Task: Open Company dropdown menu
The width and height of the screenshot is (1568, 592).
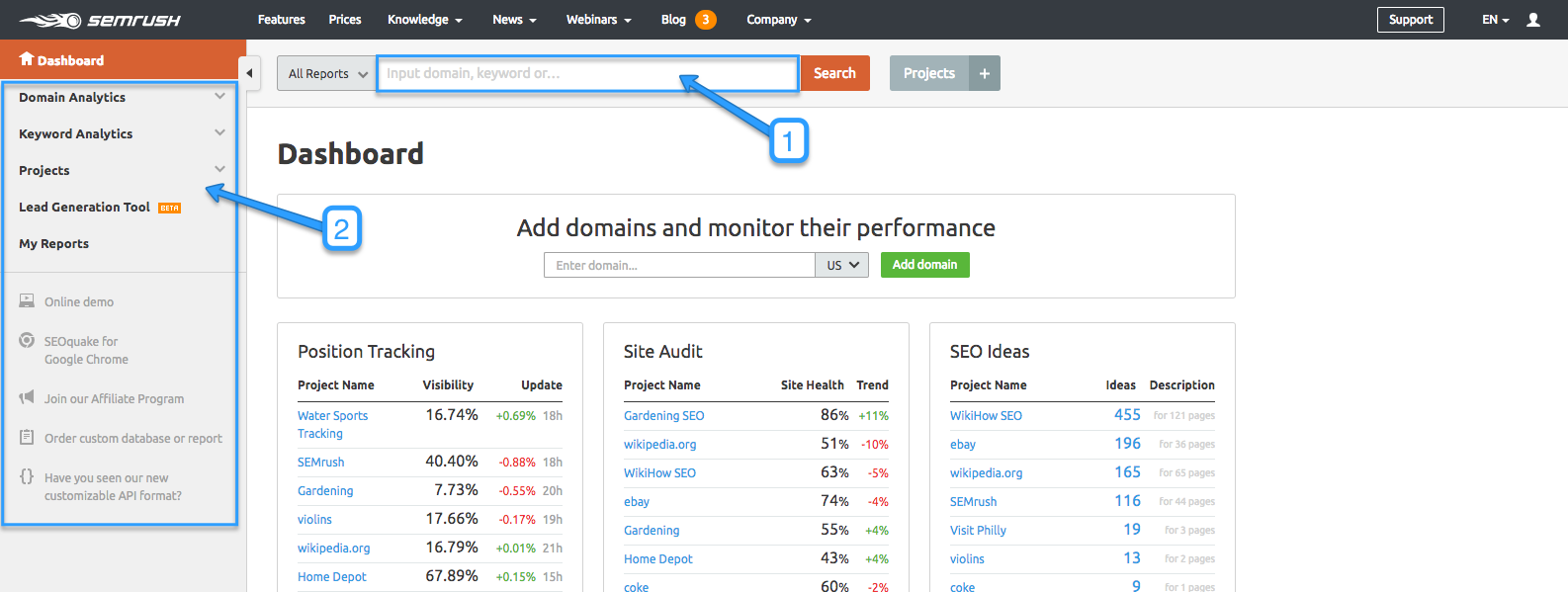Action: (x=779, y=20)
